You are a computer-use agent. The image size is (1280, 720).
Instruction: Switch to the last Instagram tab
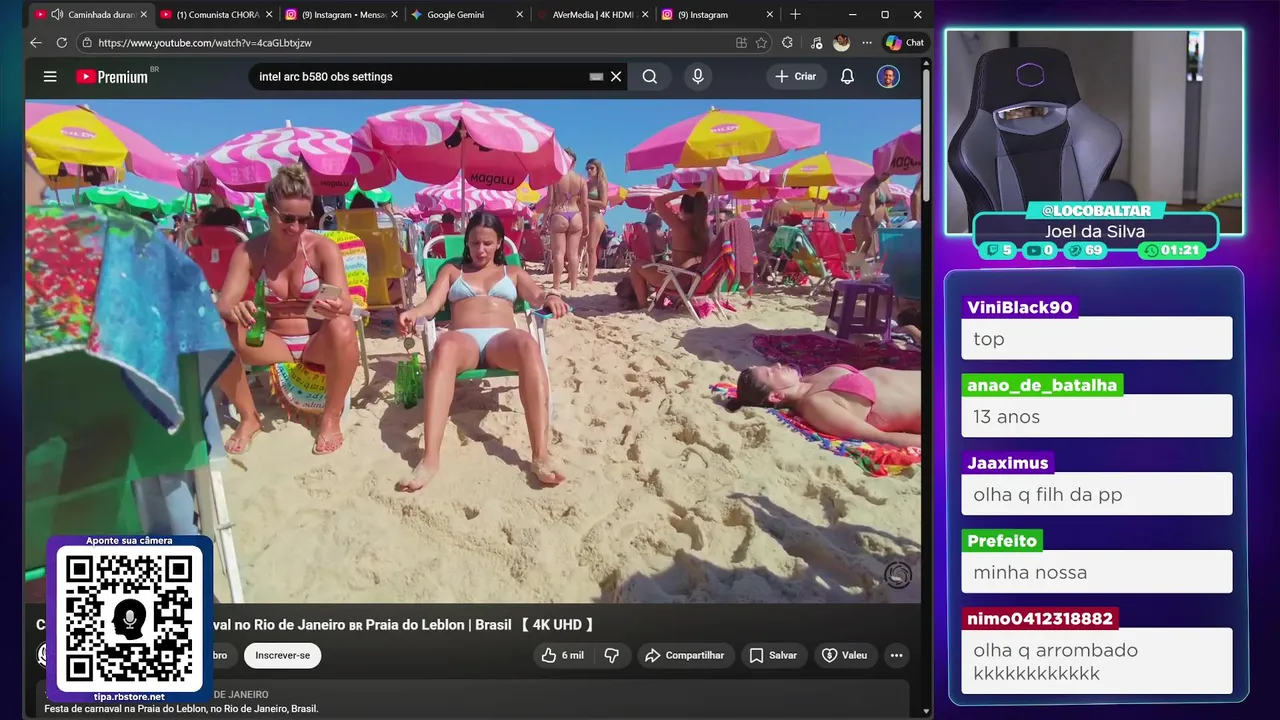tap(715, 15)
